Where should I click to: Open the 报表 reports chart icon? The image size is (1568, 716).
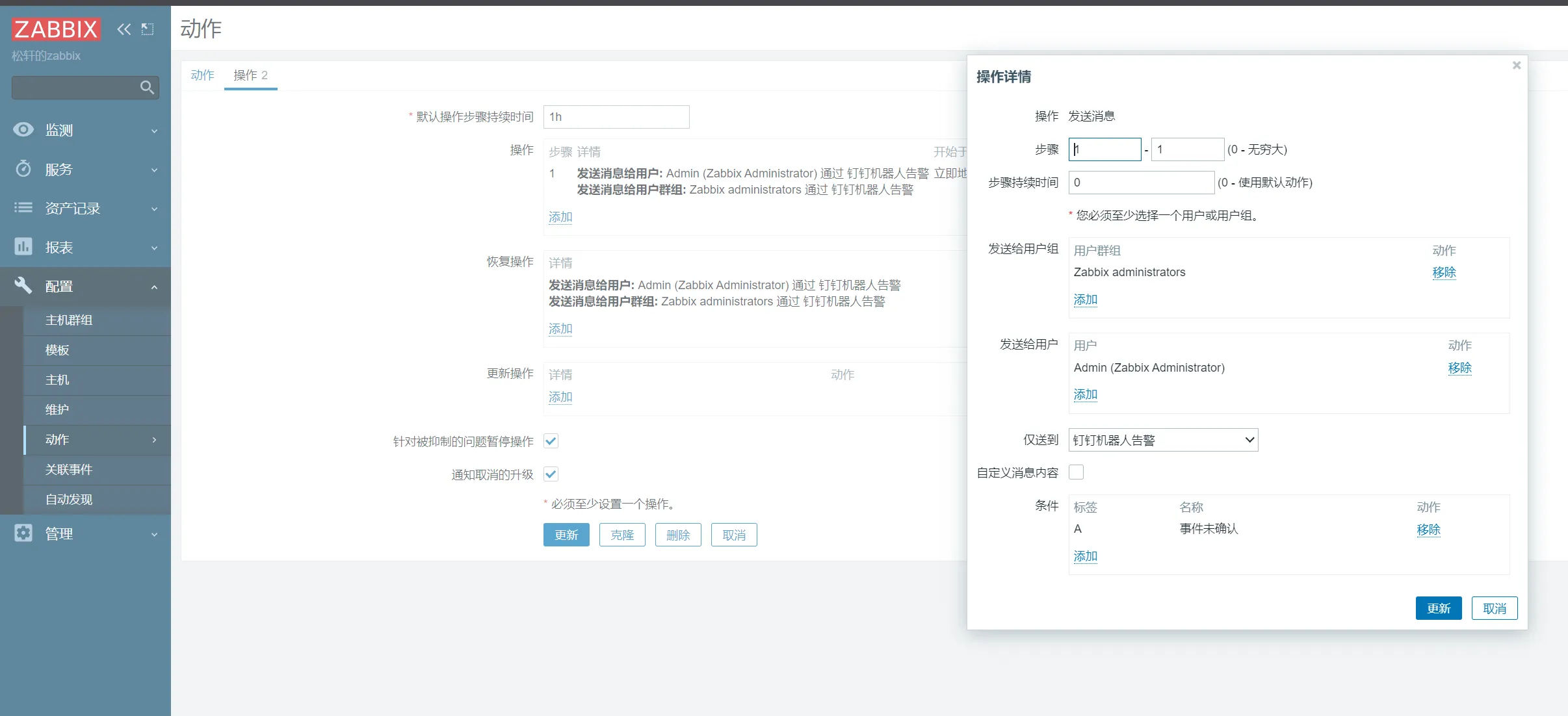(x=23, y=247)
